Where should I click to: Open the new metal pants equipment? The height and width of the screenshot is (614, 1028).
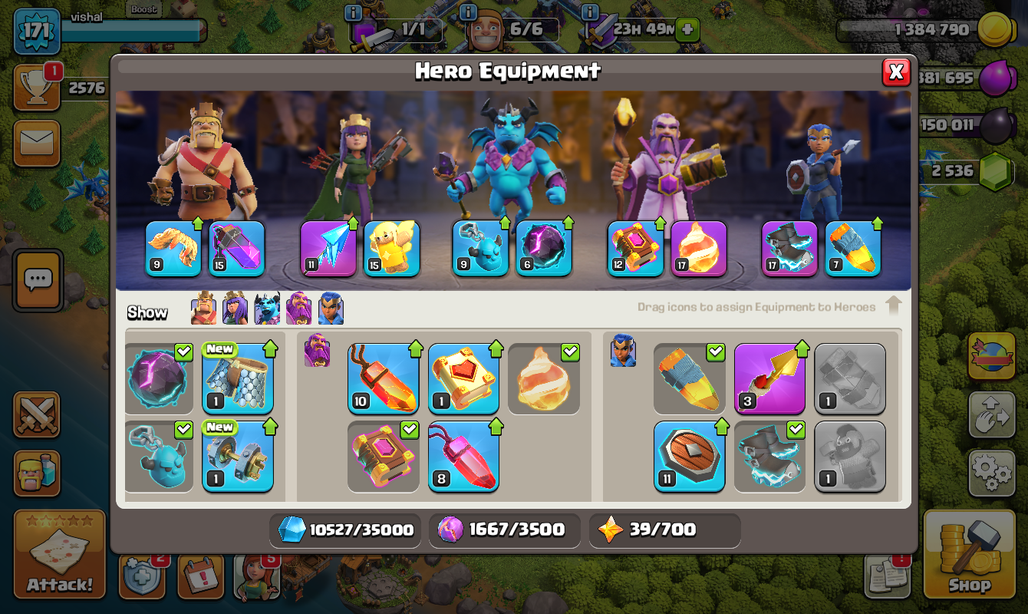click(238, 379)
